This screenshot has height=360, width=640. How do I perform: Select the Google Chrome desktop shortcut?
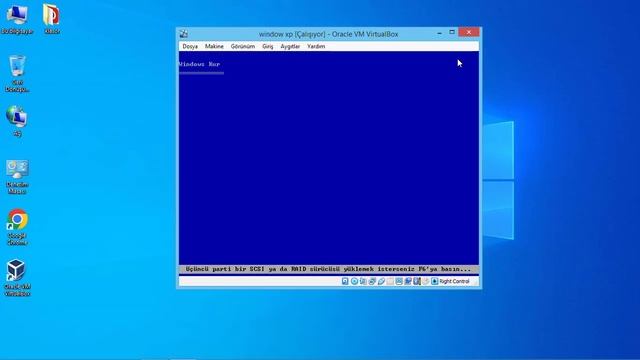(x=17, y=227)
